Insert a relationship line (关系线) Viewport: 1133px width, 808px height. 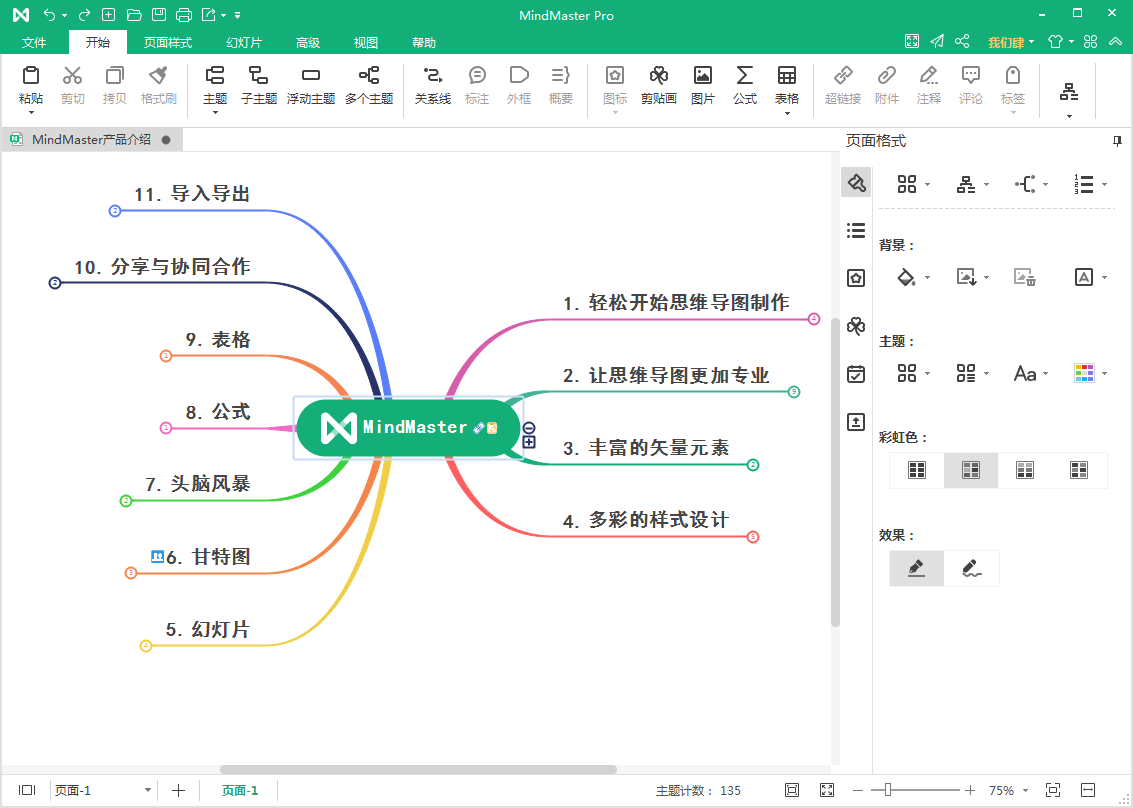coord(432,85)
